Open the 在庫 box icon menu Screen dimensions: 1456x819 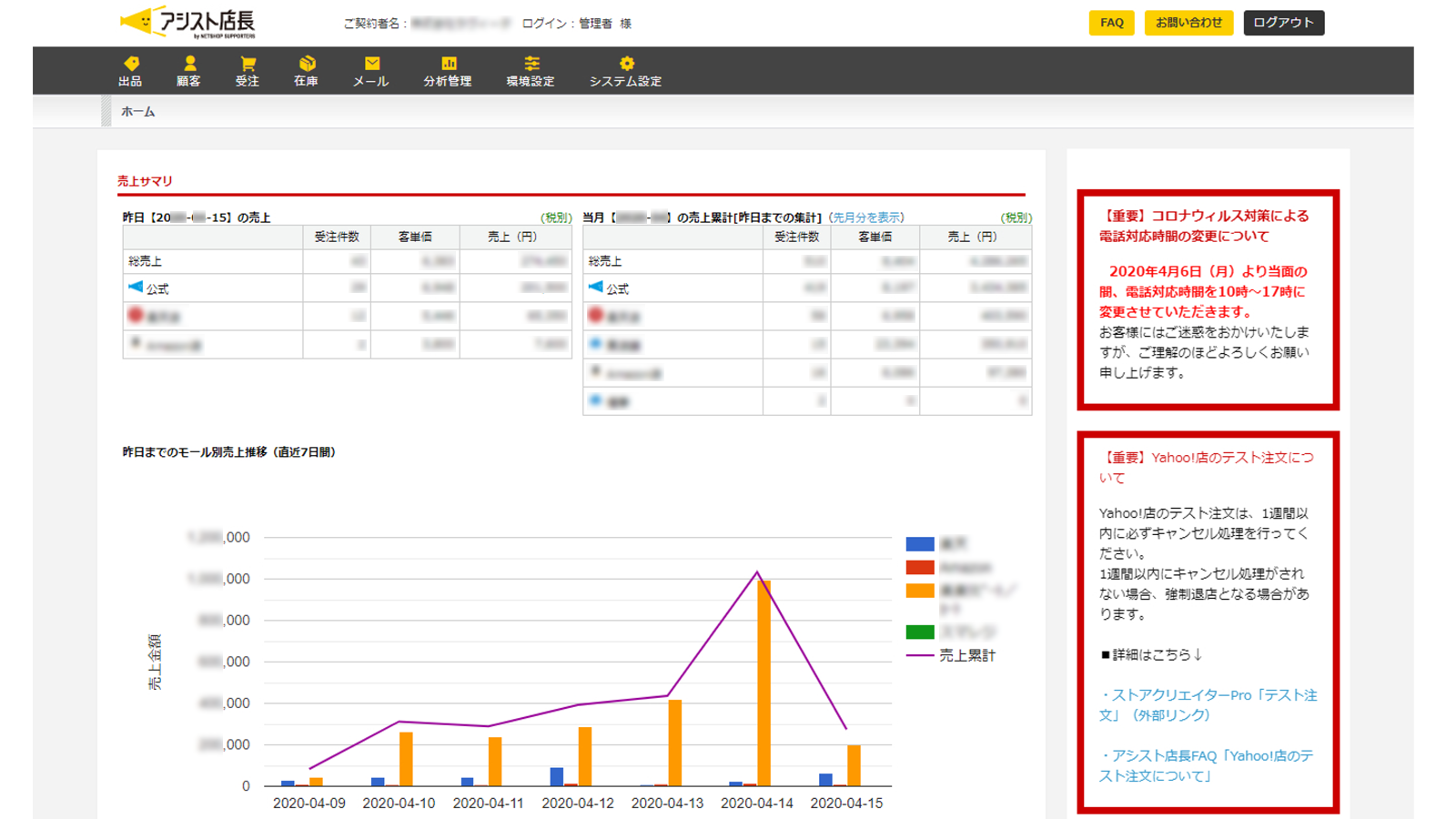tap(307, 64)
